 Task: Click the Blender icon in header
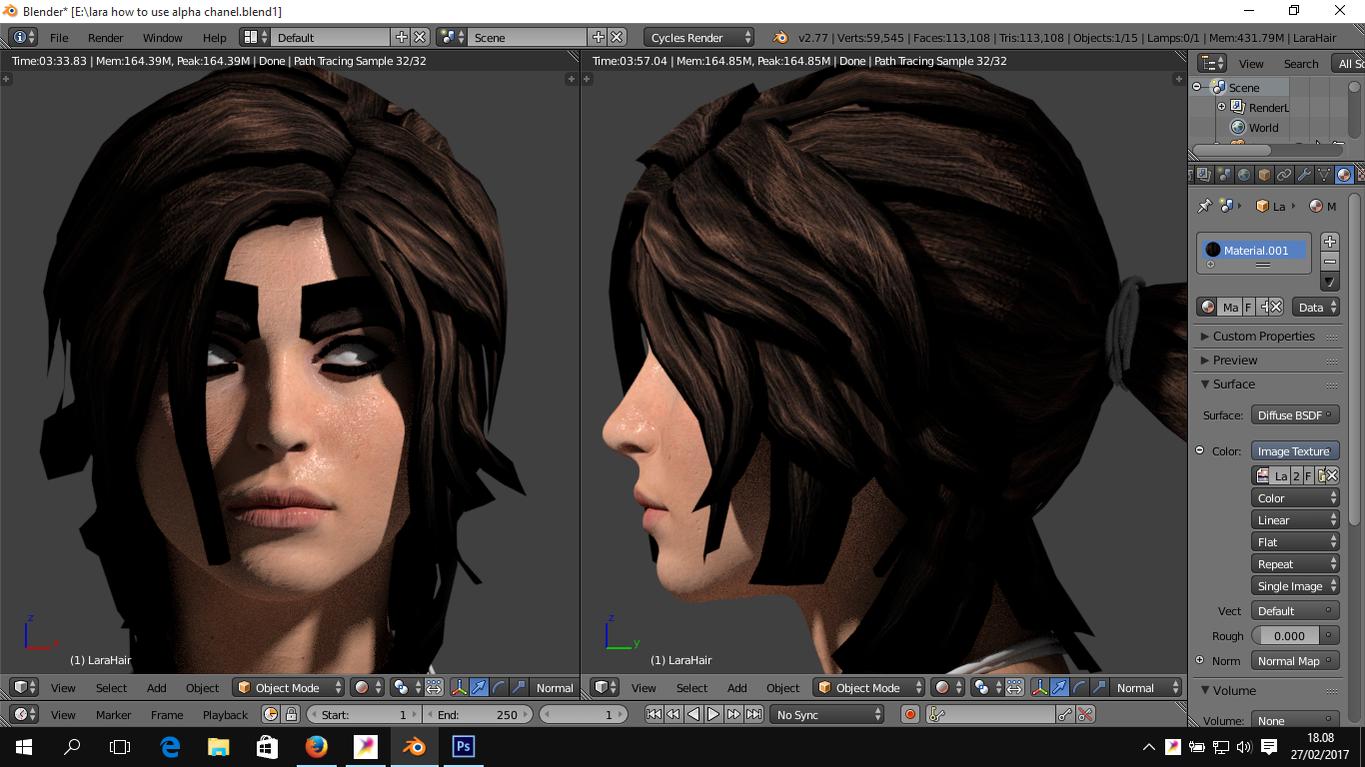point(780,37)
